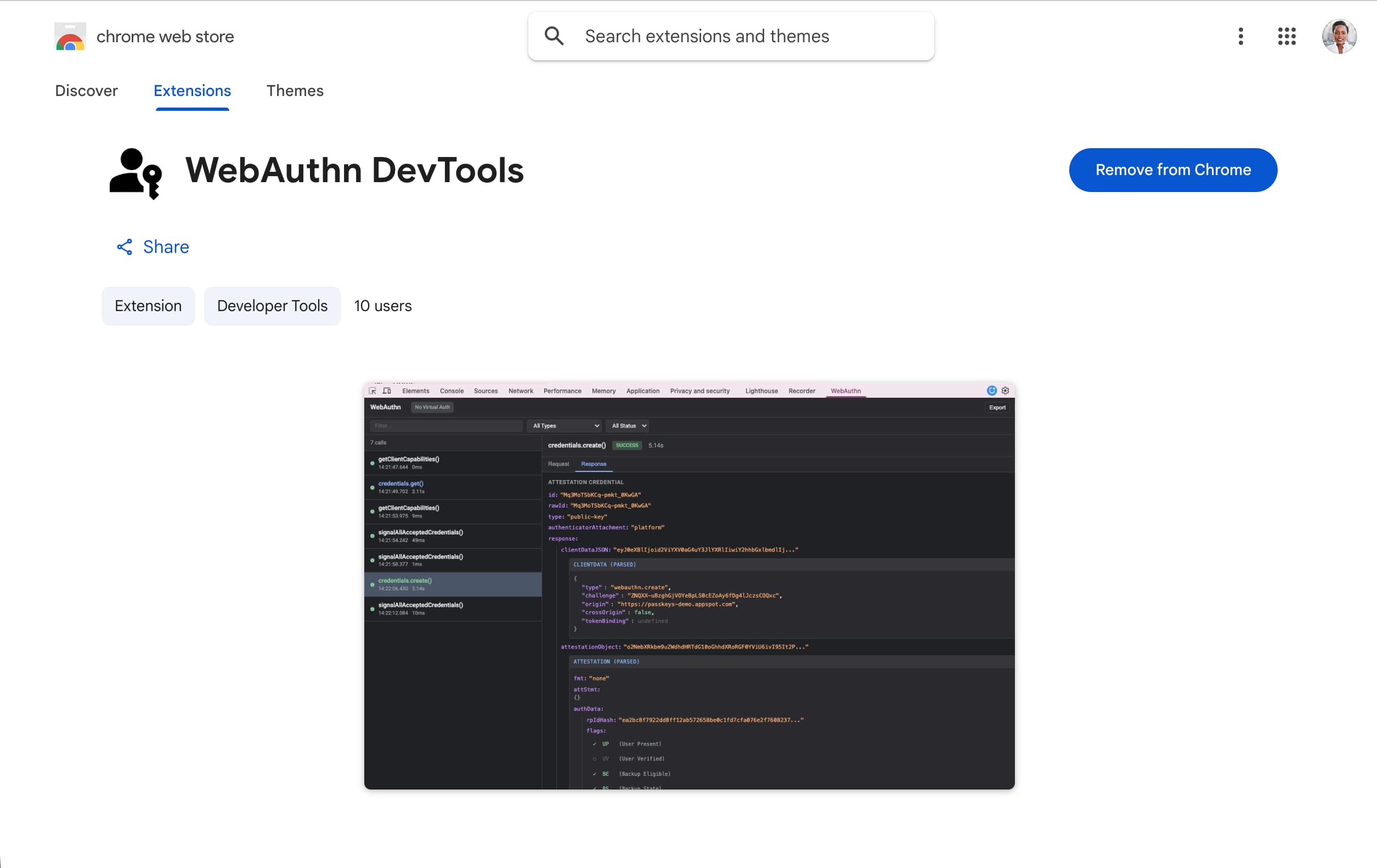Switch to the WebAuthn DevTools panel tab
The width and height of the screenshot is (1377, 868).
(x=846, y=391)
